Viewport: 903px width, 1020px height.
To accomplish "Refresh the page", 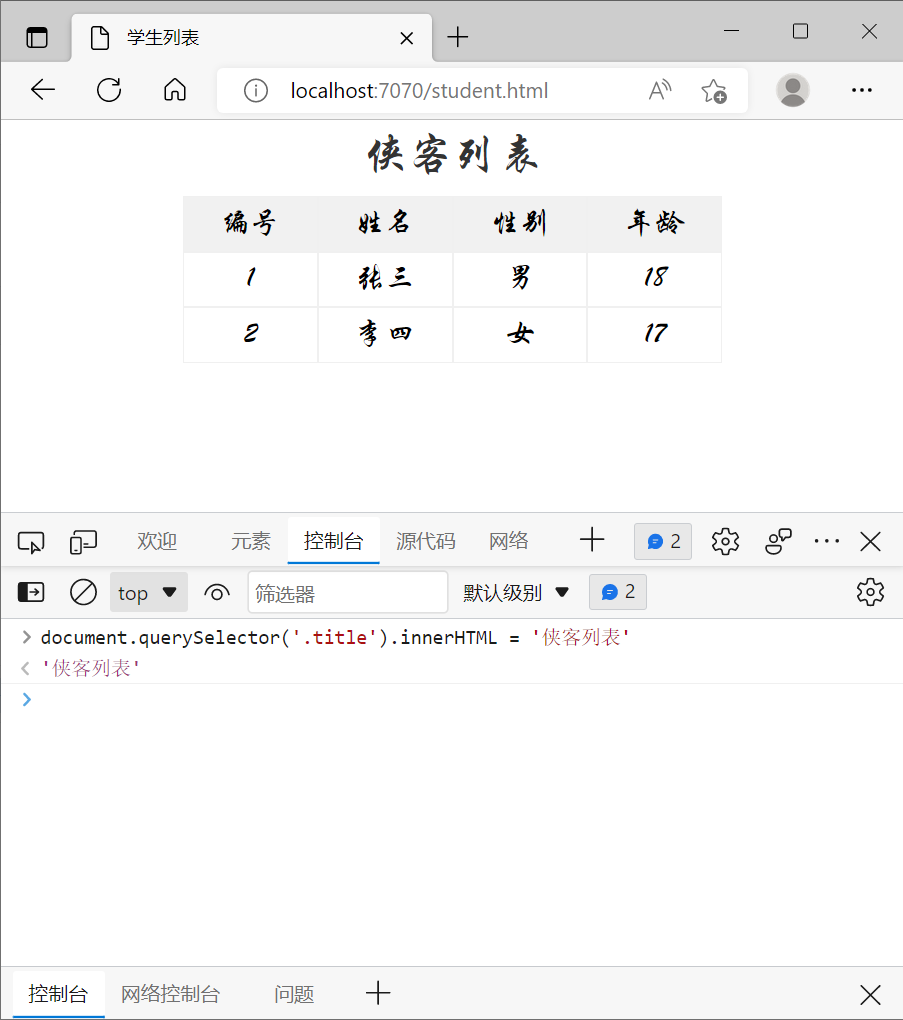I will point(109,90).
